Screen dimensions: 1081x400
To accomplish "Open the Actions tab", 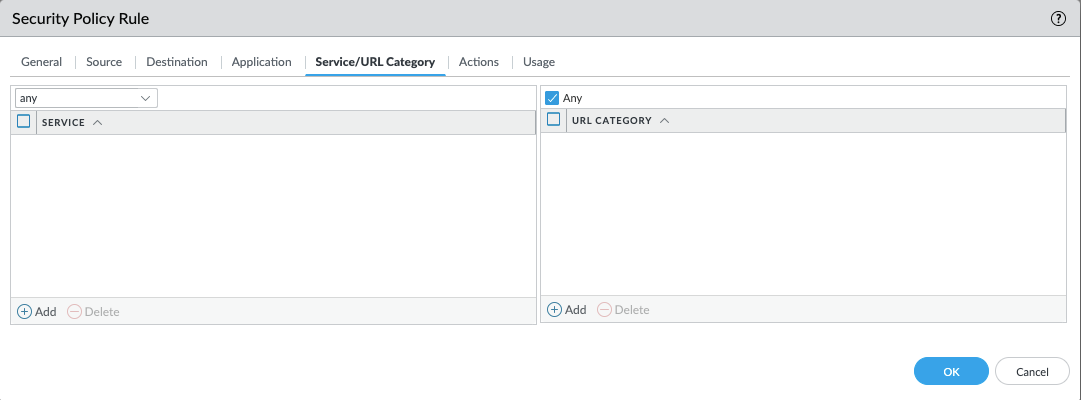I will [479, 62].
